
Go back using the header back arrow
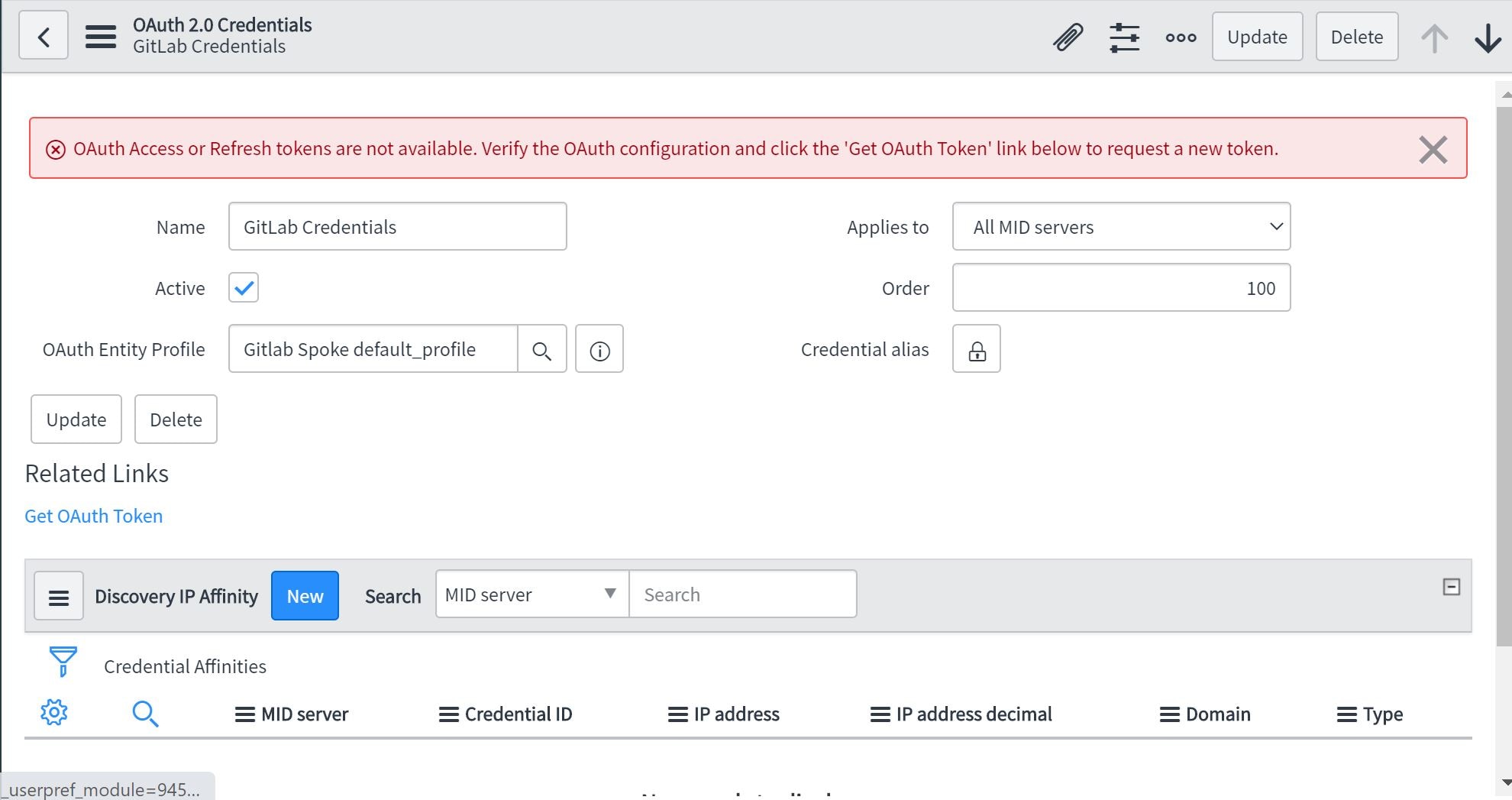[44, 36]
